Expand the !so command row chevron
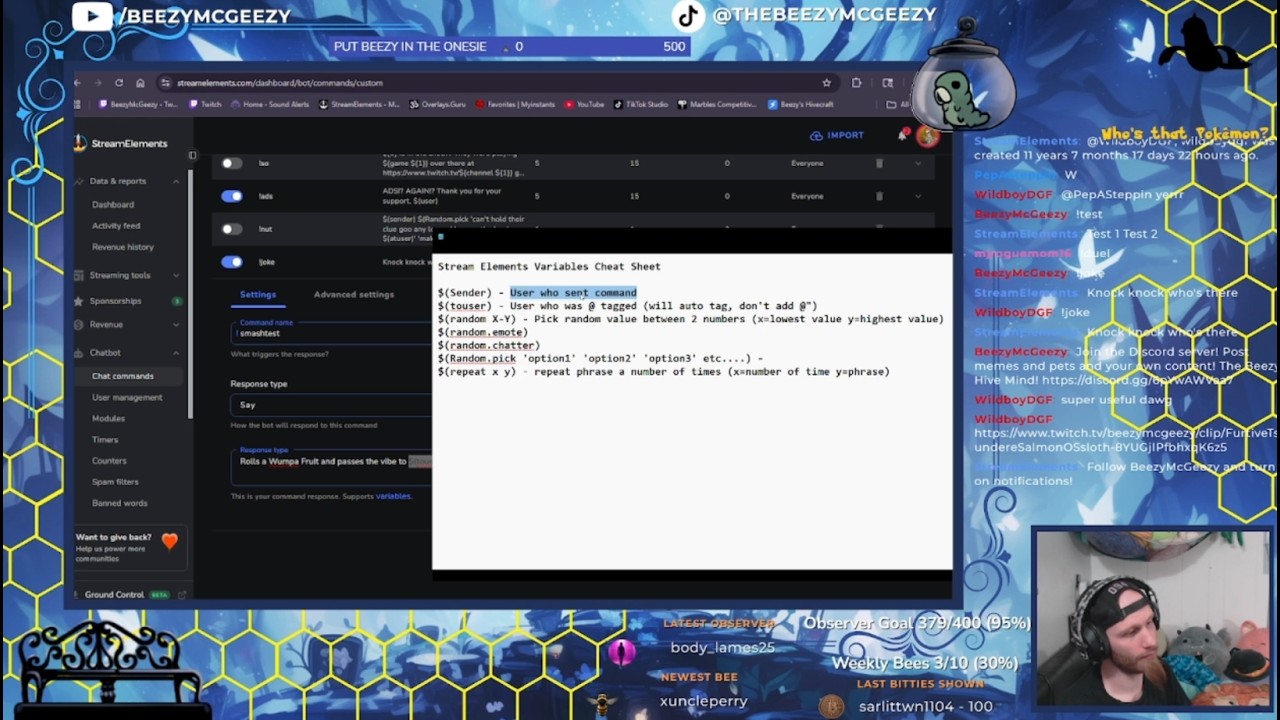Image resolution: width=1280 pixels, height=720 pixels. tap(918, 163)
